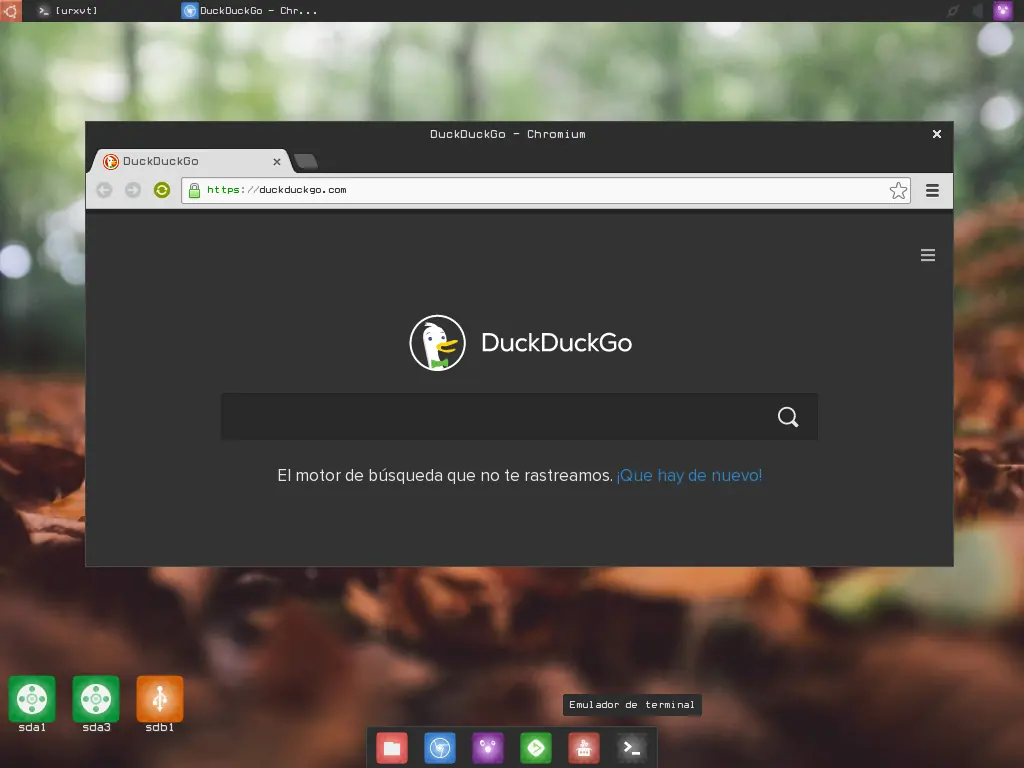Close the Chromium window
1024x768 pixels.
[936, 134]
